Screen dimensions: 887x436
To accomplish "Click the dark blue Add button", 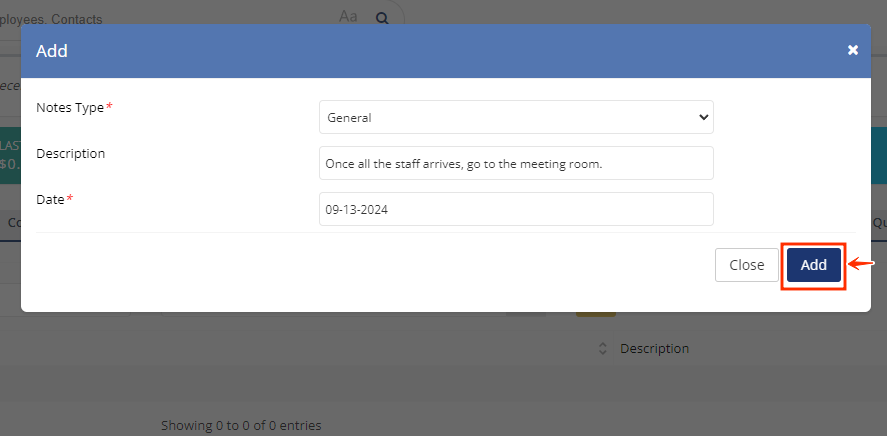I will (813, 265).
